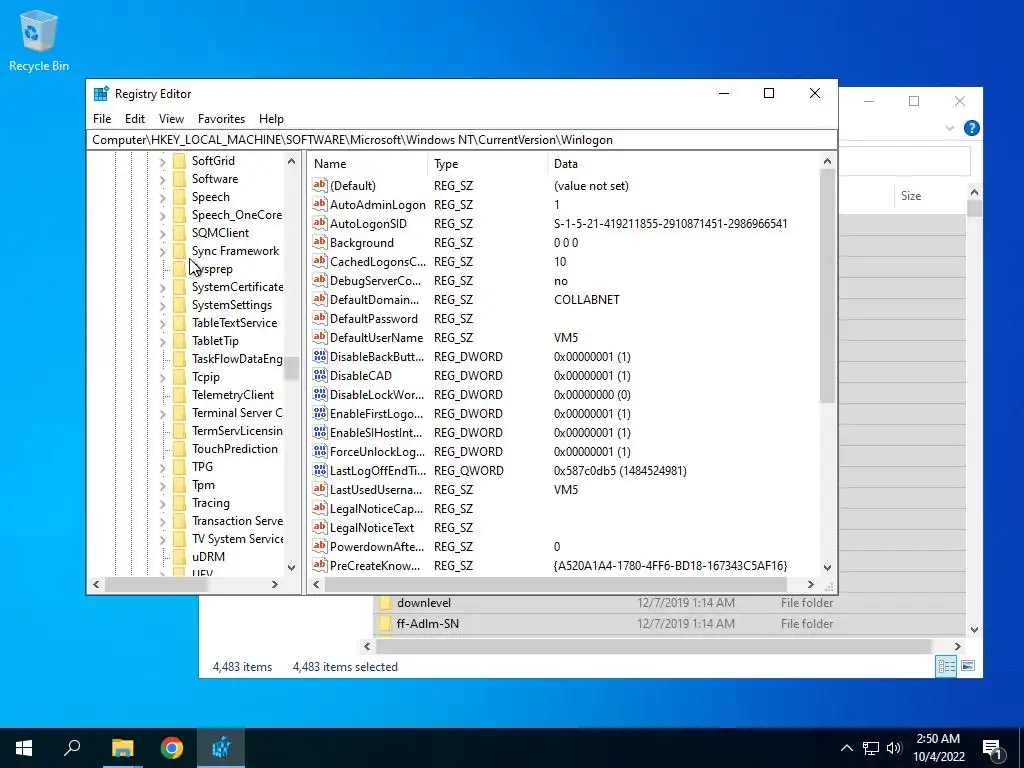Image resolution: width=1024 pixels, height=768 pixels.
Task: Click the Registry Editor title bar icon
Action: tap(101, 93)
